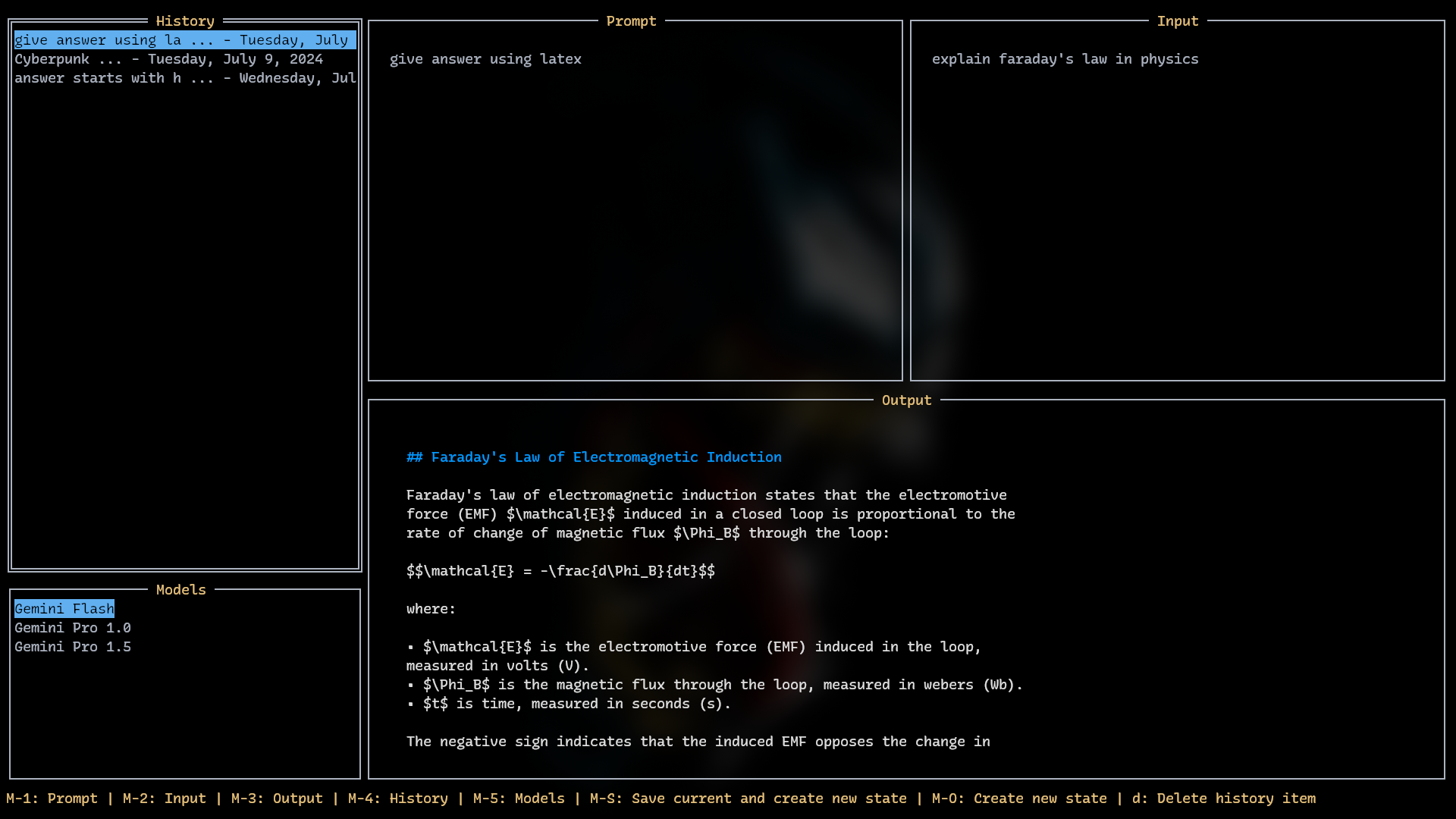Click the M-4: History shortcut

point(397,799)
